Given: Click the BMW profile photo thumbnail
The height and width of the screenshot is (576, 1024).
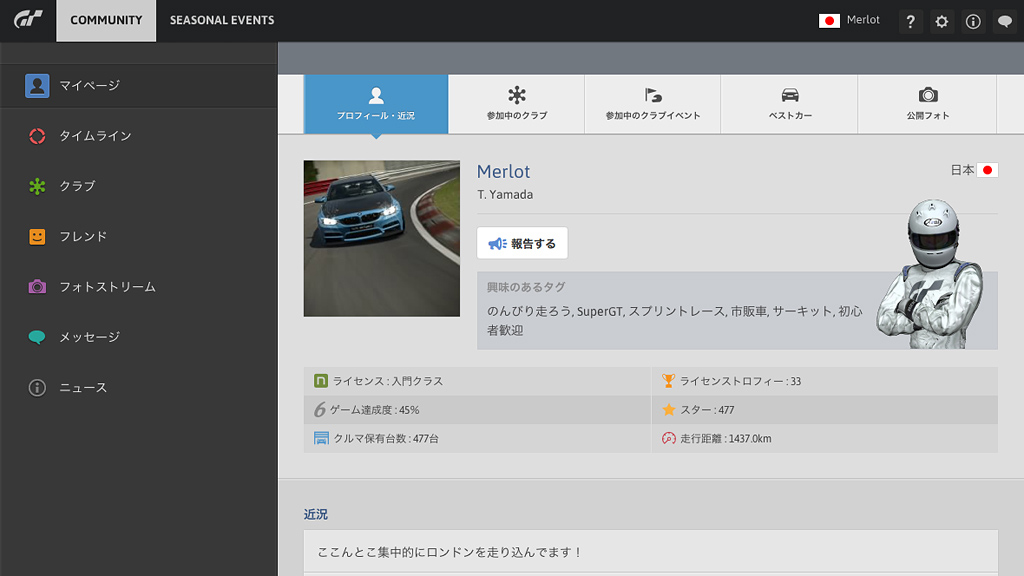Looking at the screenshot, I should coord(381,238).
